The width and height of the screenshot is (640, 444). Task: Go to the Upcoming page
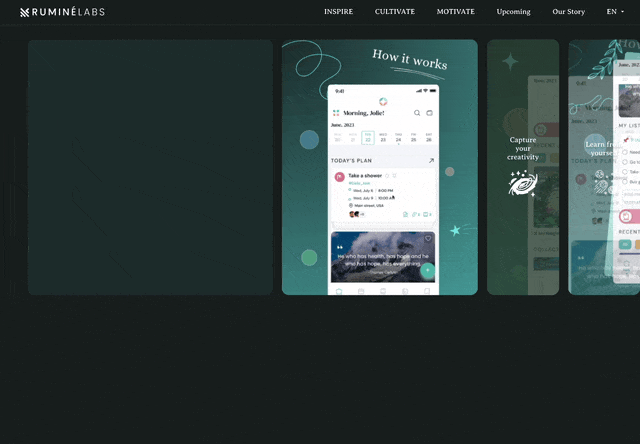513,12
